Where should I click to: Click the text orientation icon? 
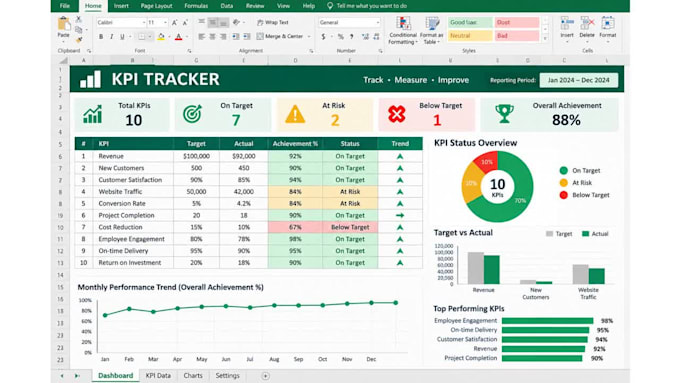(236, 23)
